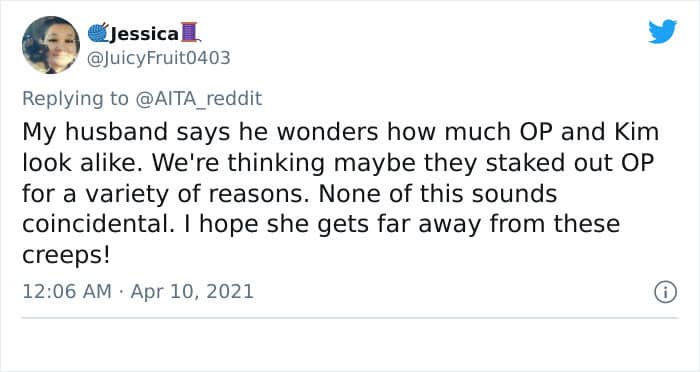Click the word 'creeps!' ending the tweet
The width and height of the screenshot is (700, 372).
click(x=66, y=256)
